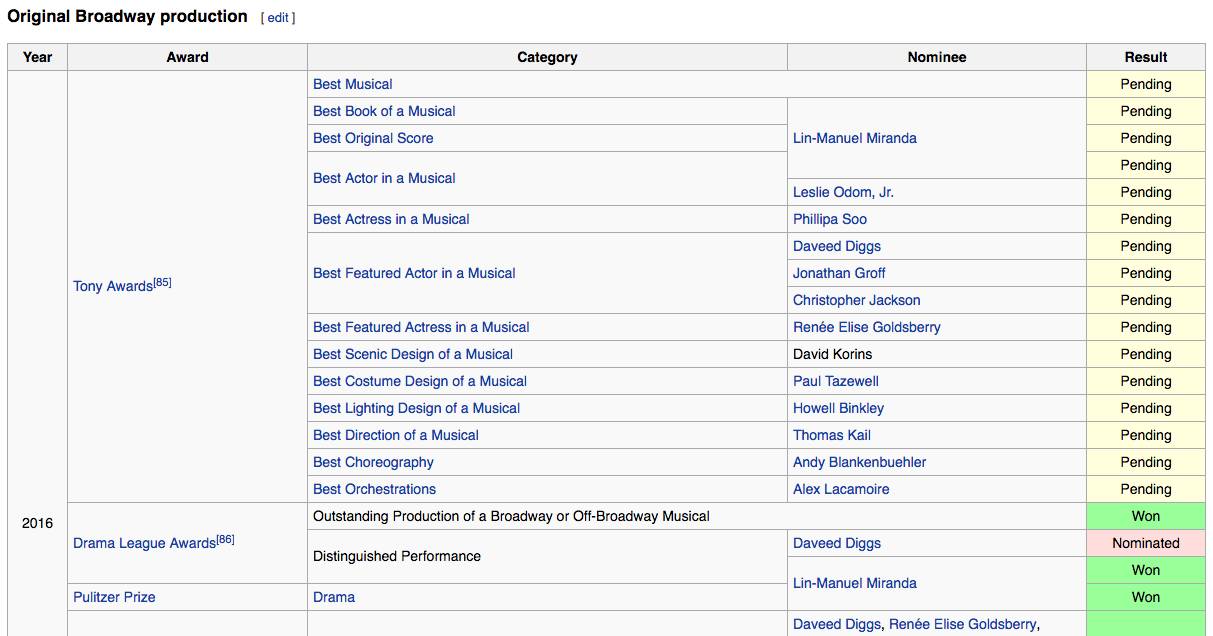The width and height of the screenshot is (1213, 636).
Task: Open the Drama League Awards link
Action: tap(144, 543)
